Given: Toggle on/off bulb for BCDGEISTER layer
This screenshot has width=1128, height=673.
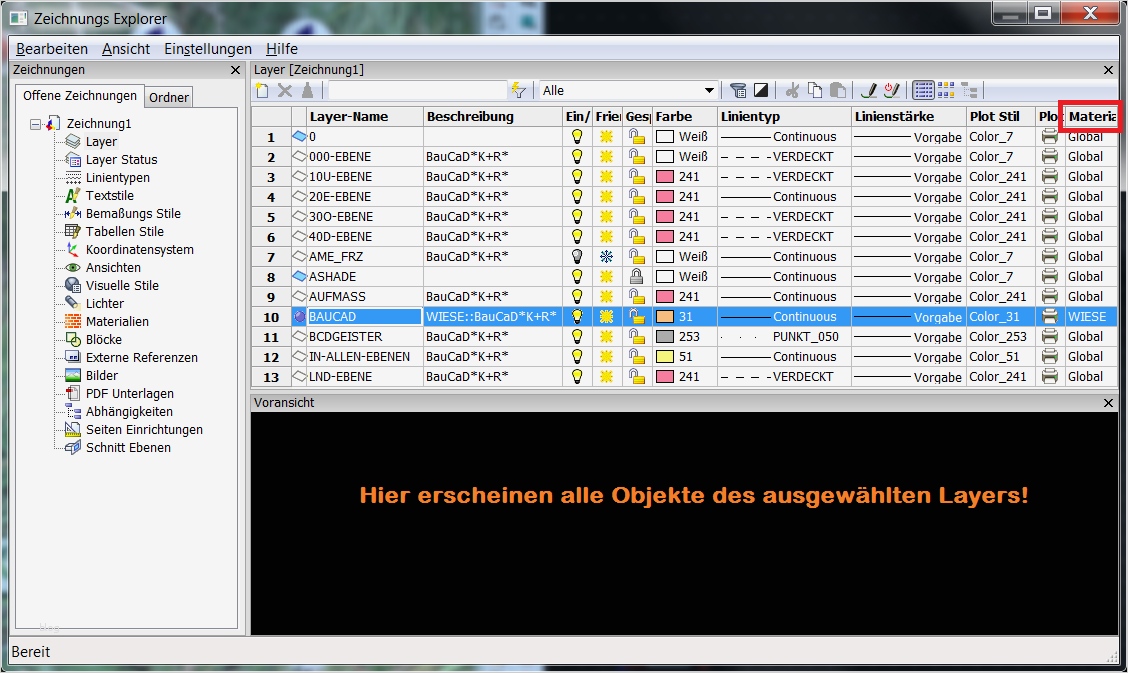Looking at the screenshot, I should [577, 336].
